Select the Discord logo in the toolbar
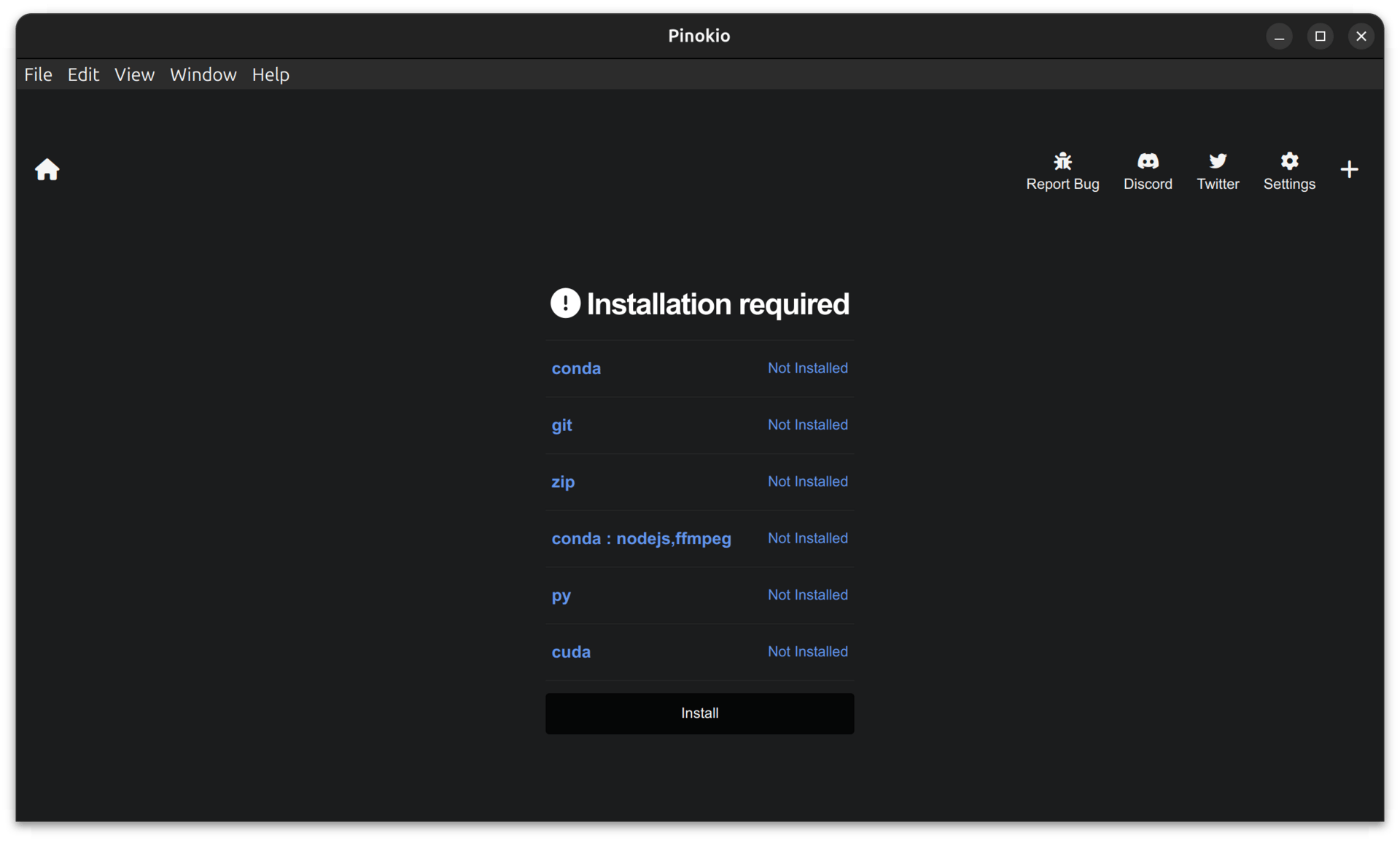The image size is (1400, 841). [x=1148, y=162]
